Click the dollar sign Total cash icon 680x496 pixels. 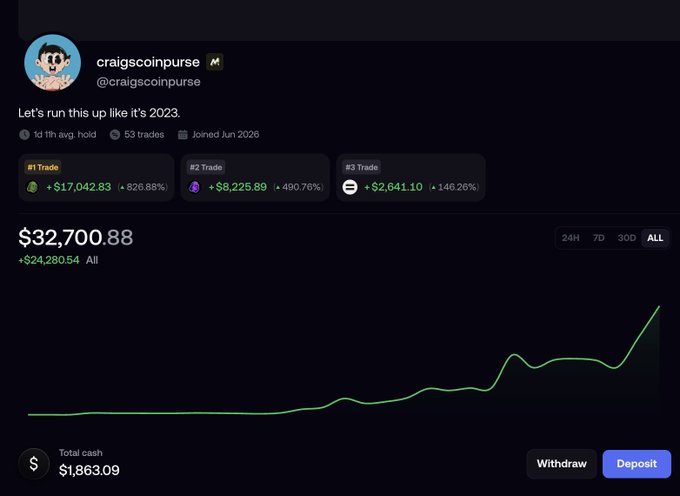tap(34, 463)
